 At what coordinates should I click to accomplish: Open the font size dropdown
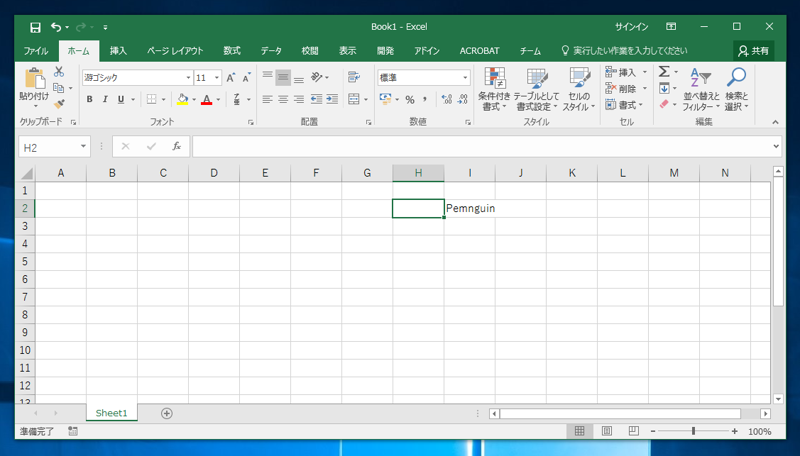217,78
